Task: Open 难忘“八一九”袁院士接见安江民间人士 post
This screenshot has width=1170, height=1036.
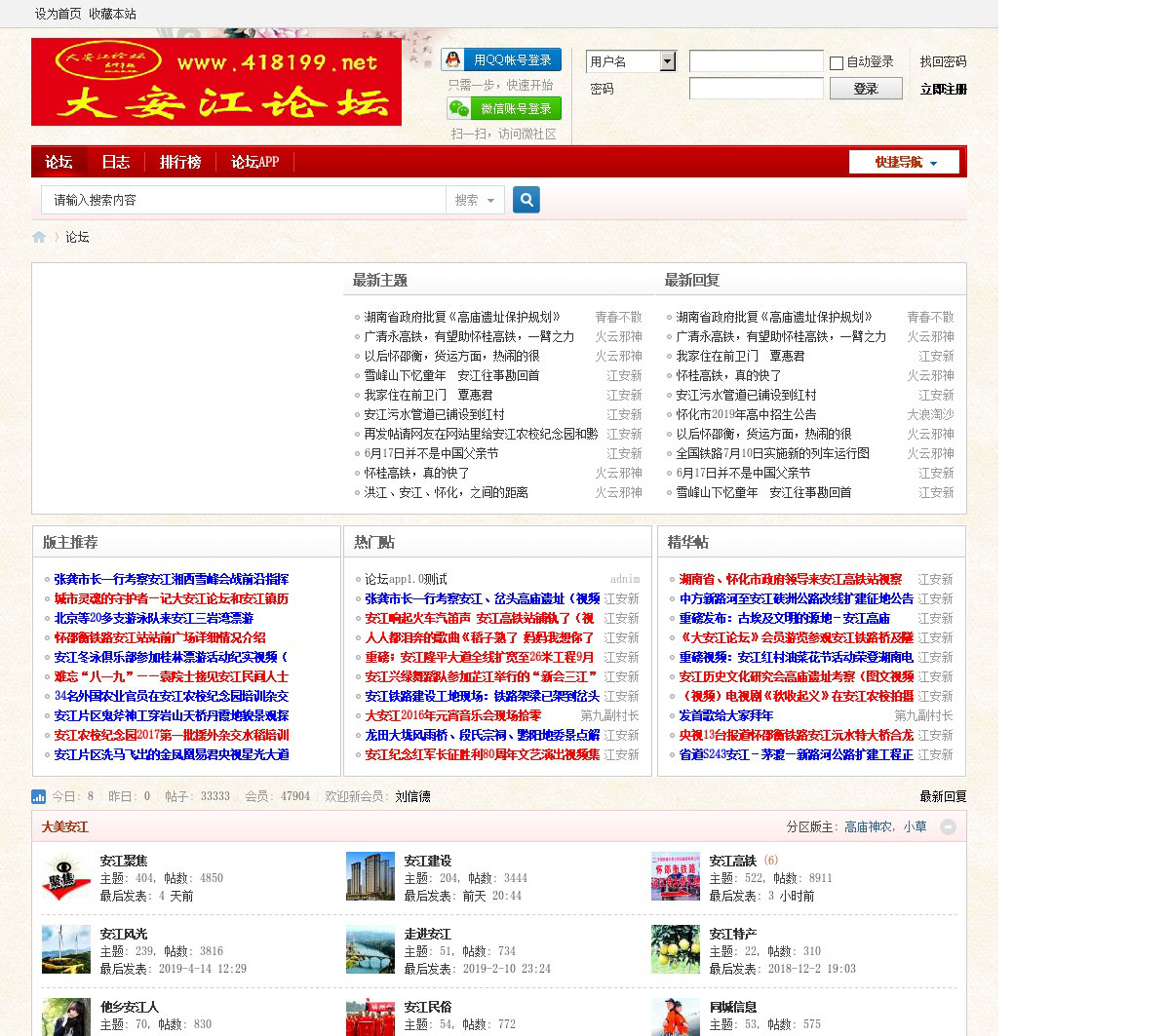Action: coord(172,676)
